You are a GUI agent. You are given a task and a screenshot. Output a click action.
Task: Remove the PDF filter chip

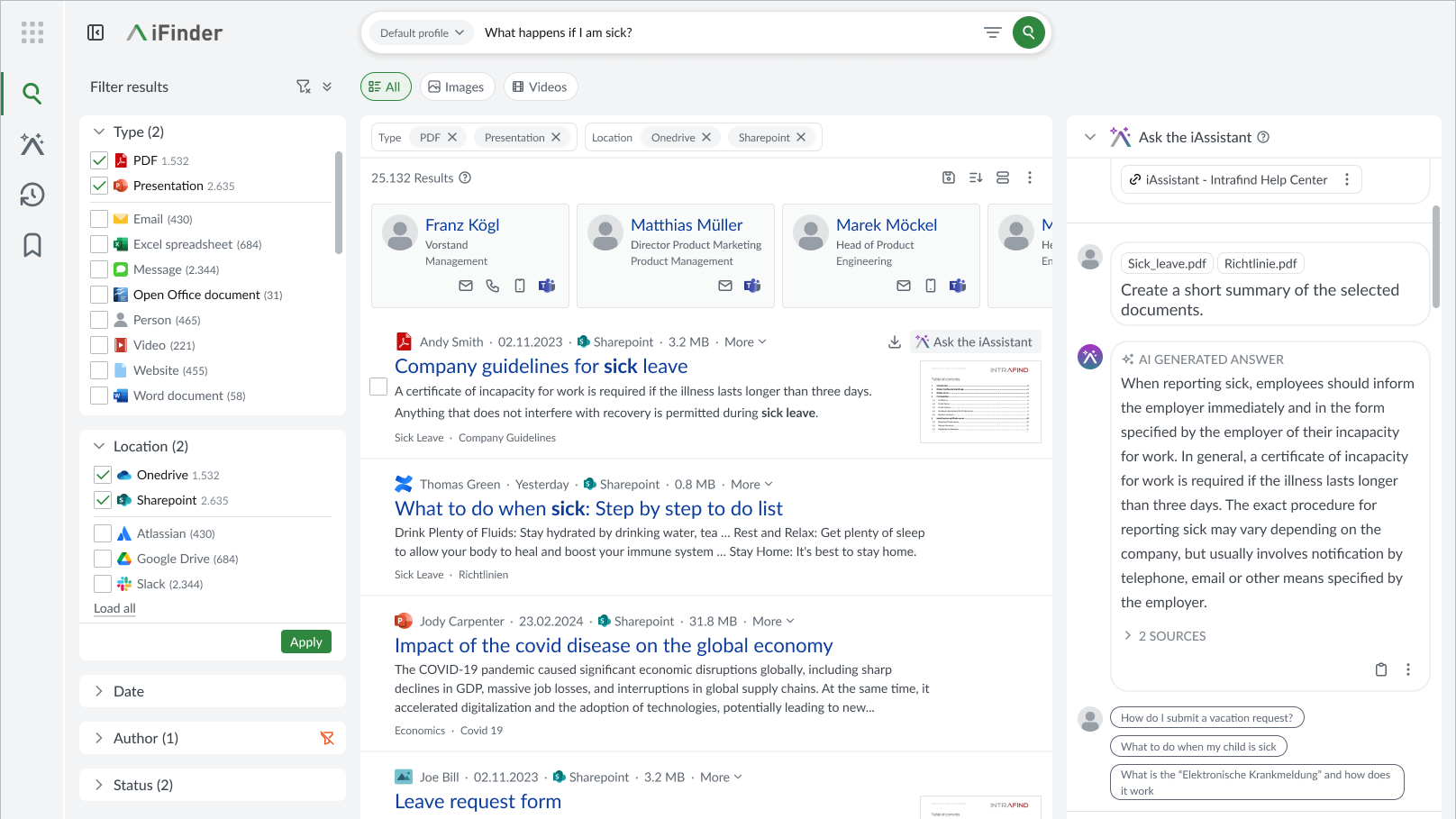(452, 137)
